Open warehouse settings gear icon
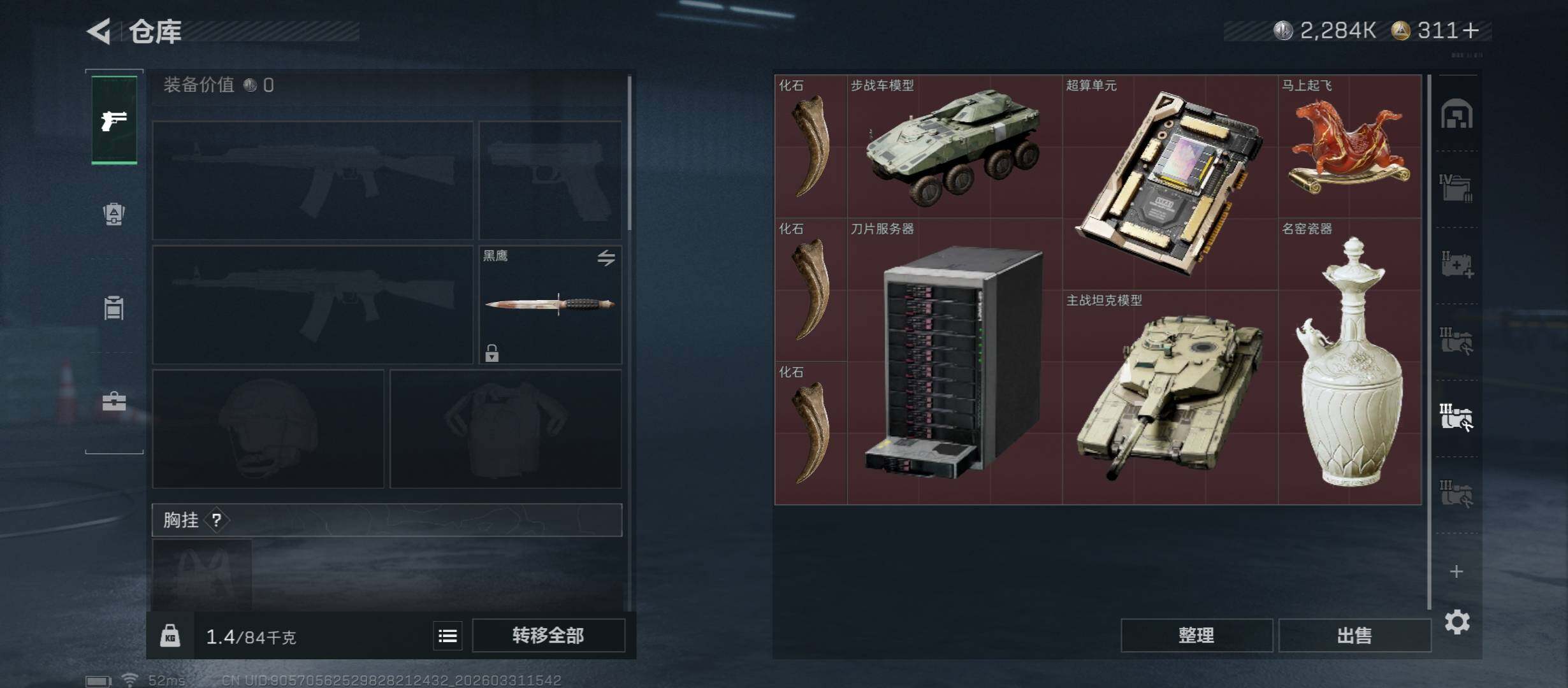This screenshot has width=1568, height=688. point(1457,622)
